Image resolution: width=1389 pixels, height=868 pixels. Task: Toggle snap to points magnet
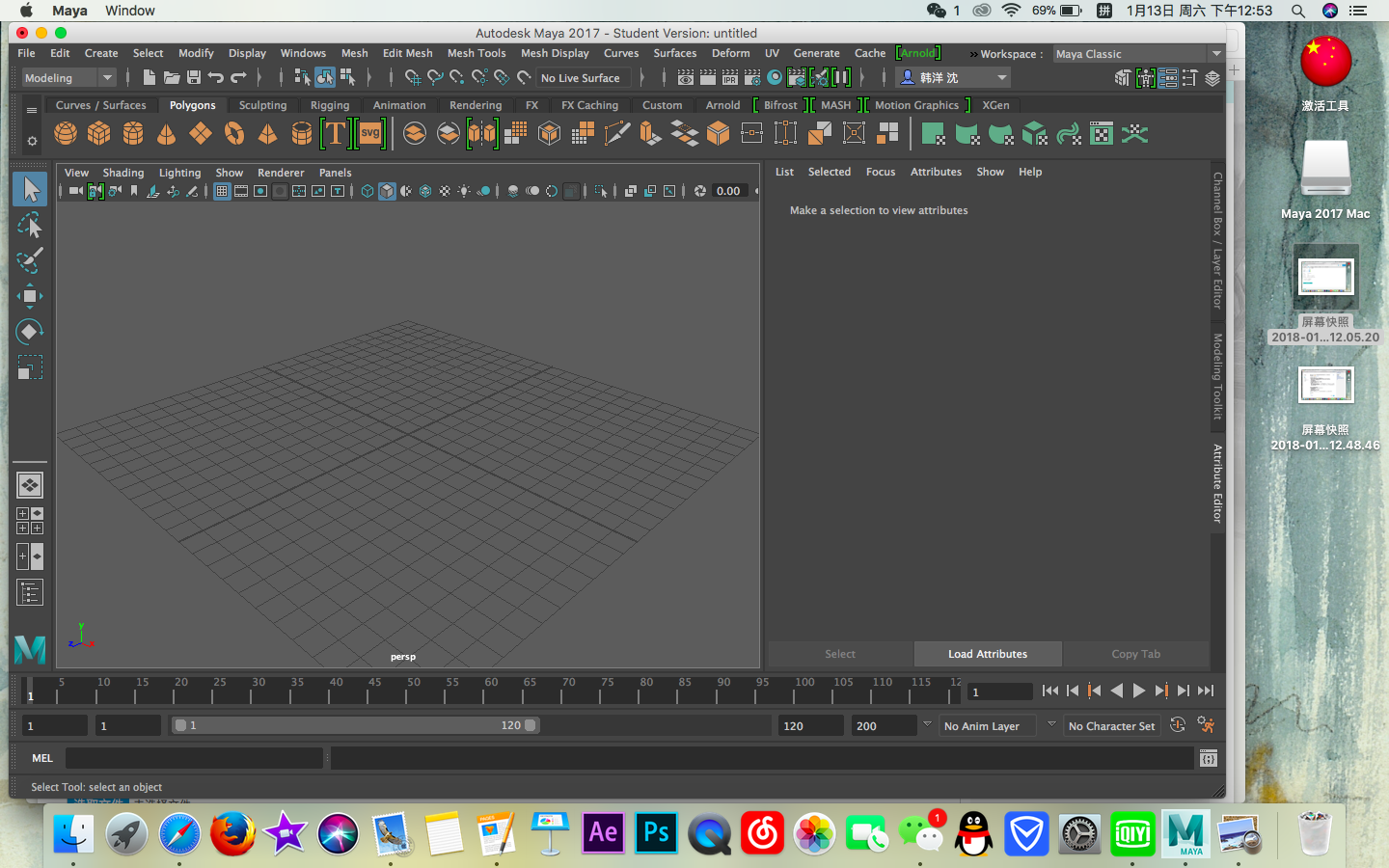[457, 77]
